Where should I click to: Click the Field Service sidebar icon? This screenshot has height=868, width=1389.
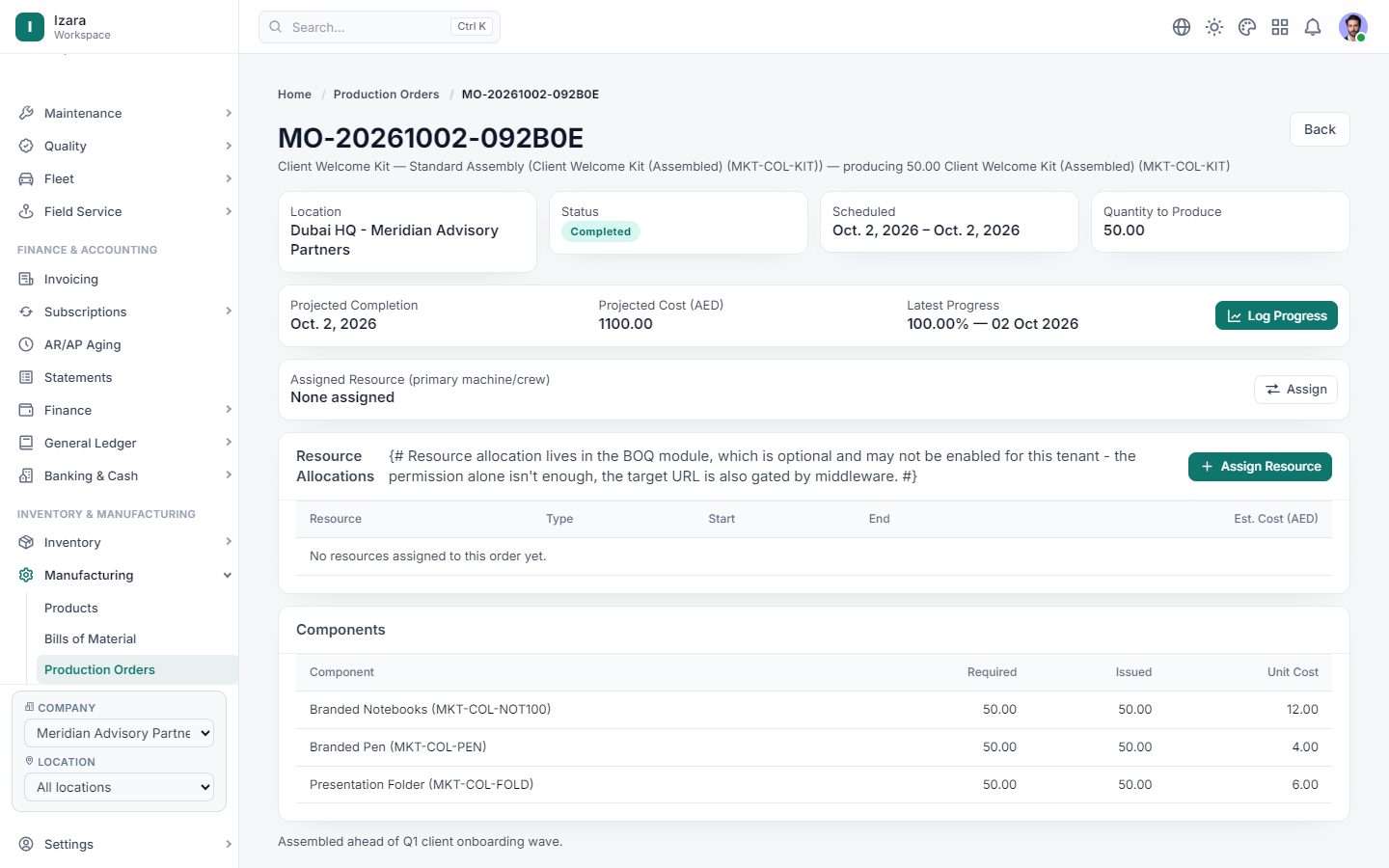click(26, 211)
